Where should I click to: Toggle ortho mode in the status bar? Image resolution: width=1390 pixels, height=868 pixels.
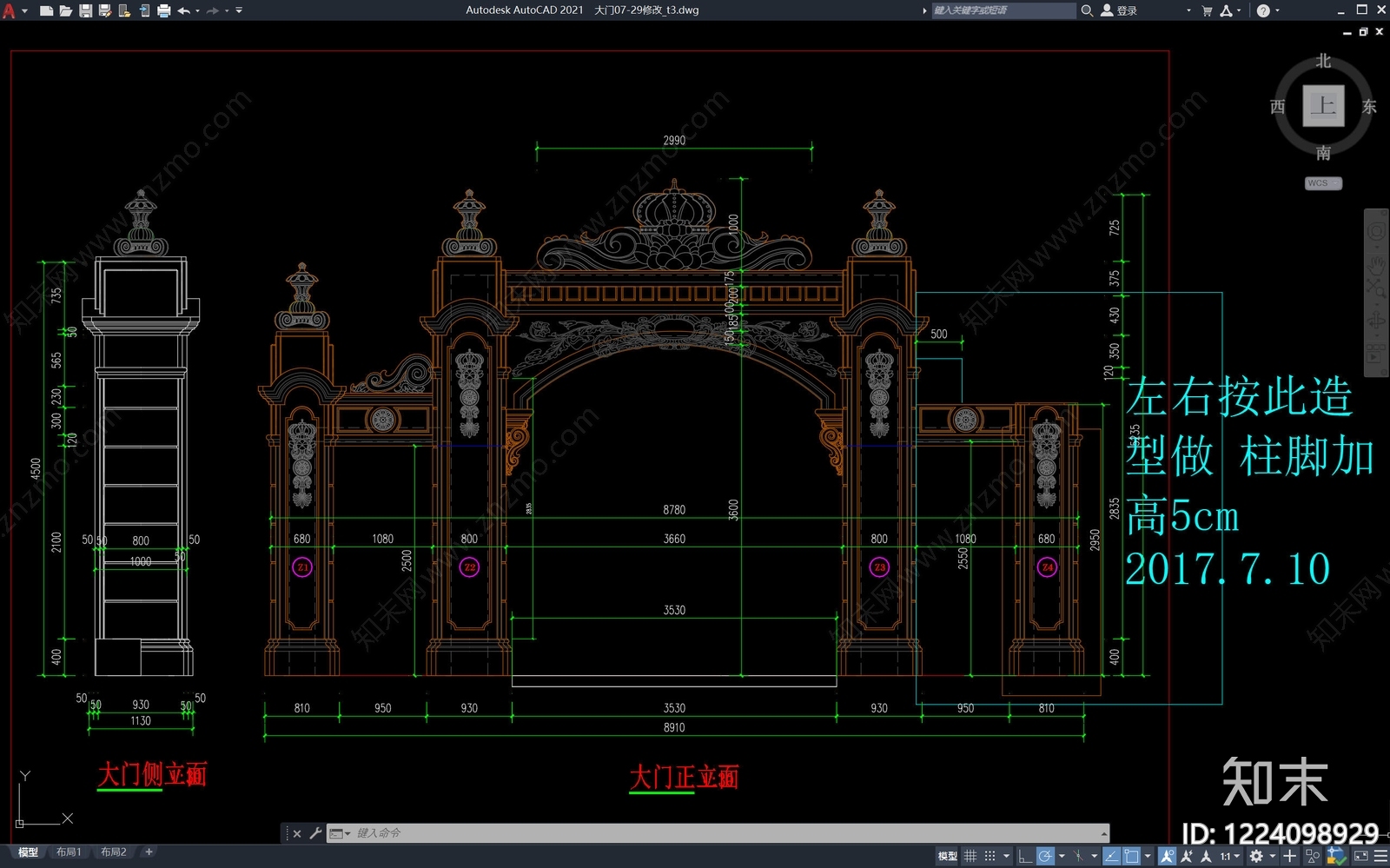tap(1025, 856)
